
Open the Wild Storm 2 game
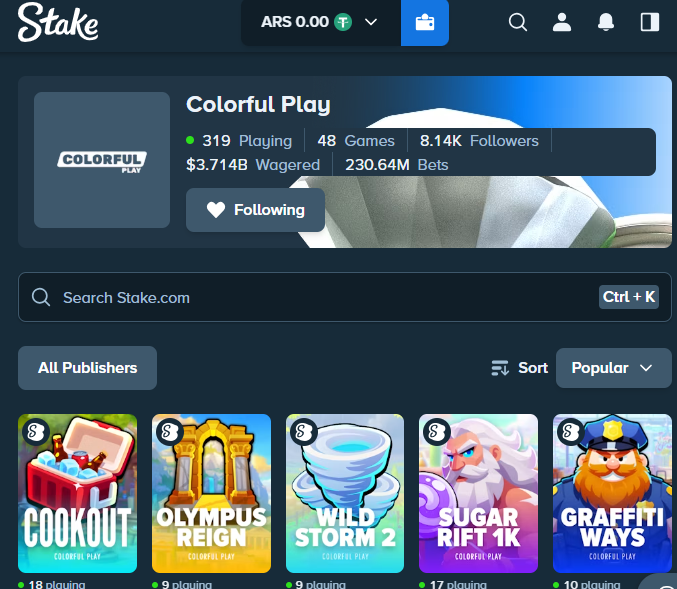tap(345, 494)
